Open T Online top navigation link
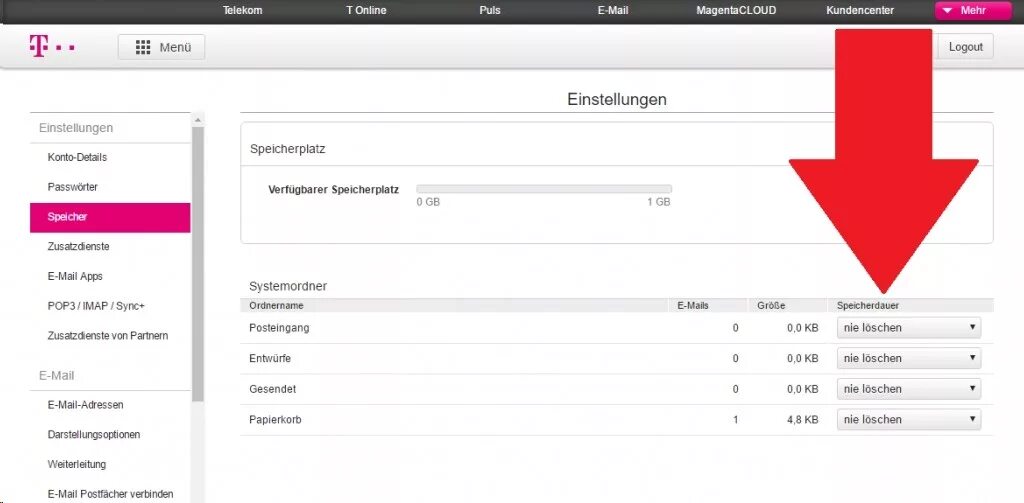The width and height of the screenshot is (1024, 503). pos(366,10)
